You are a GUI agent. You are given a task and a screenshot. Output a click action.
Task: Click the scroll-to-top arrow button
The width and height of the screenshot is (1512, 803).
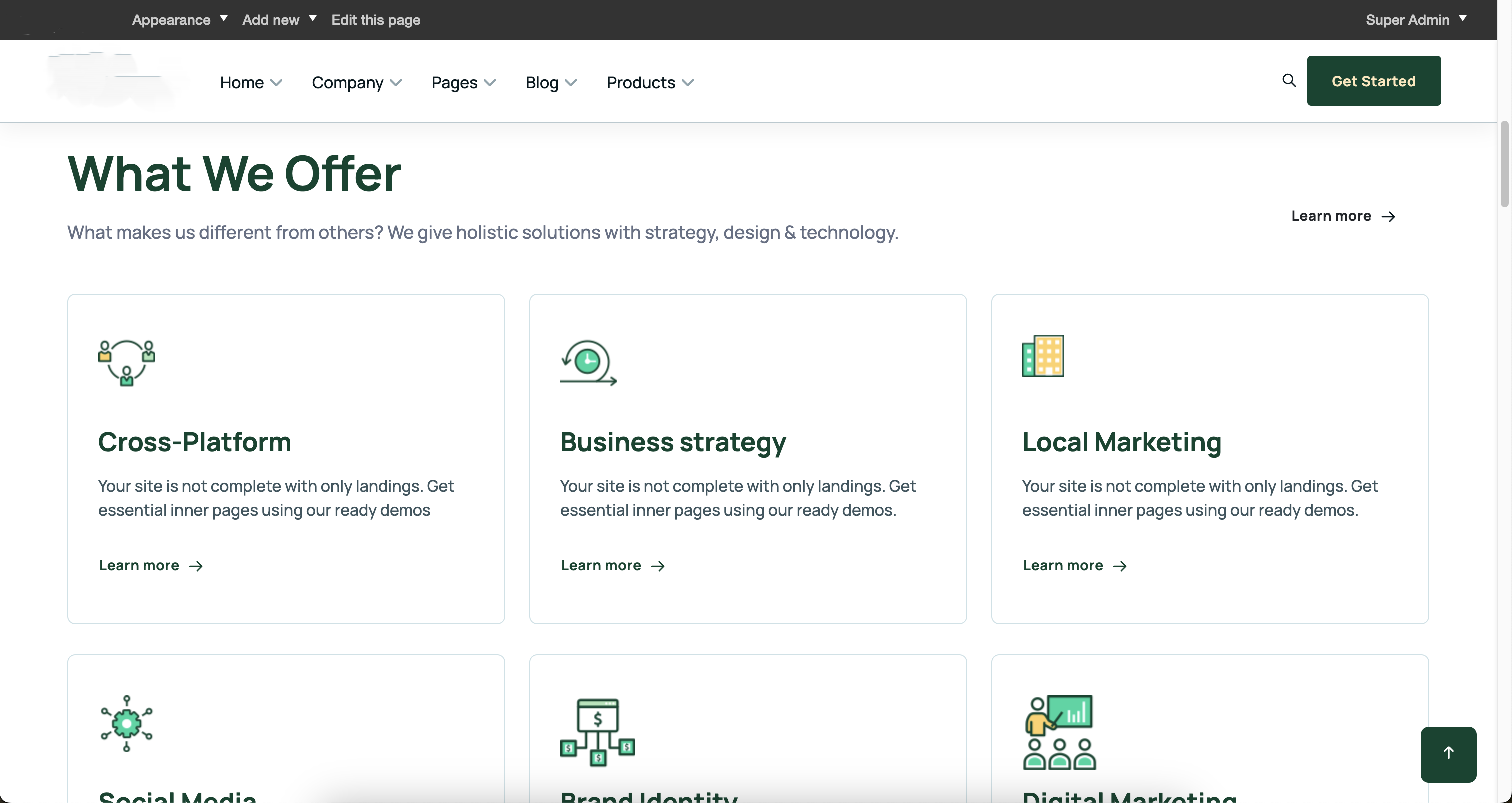(1448, 753)
